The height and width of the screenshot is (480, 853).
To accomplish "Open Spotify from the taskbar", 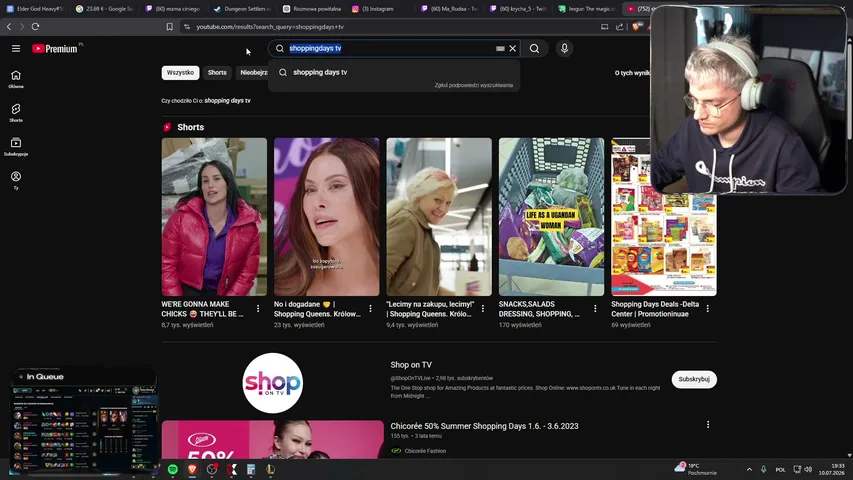I will (173, 469).
